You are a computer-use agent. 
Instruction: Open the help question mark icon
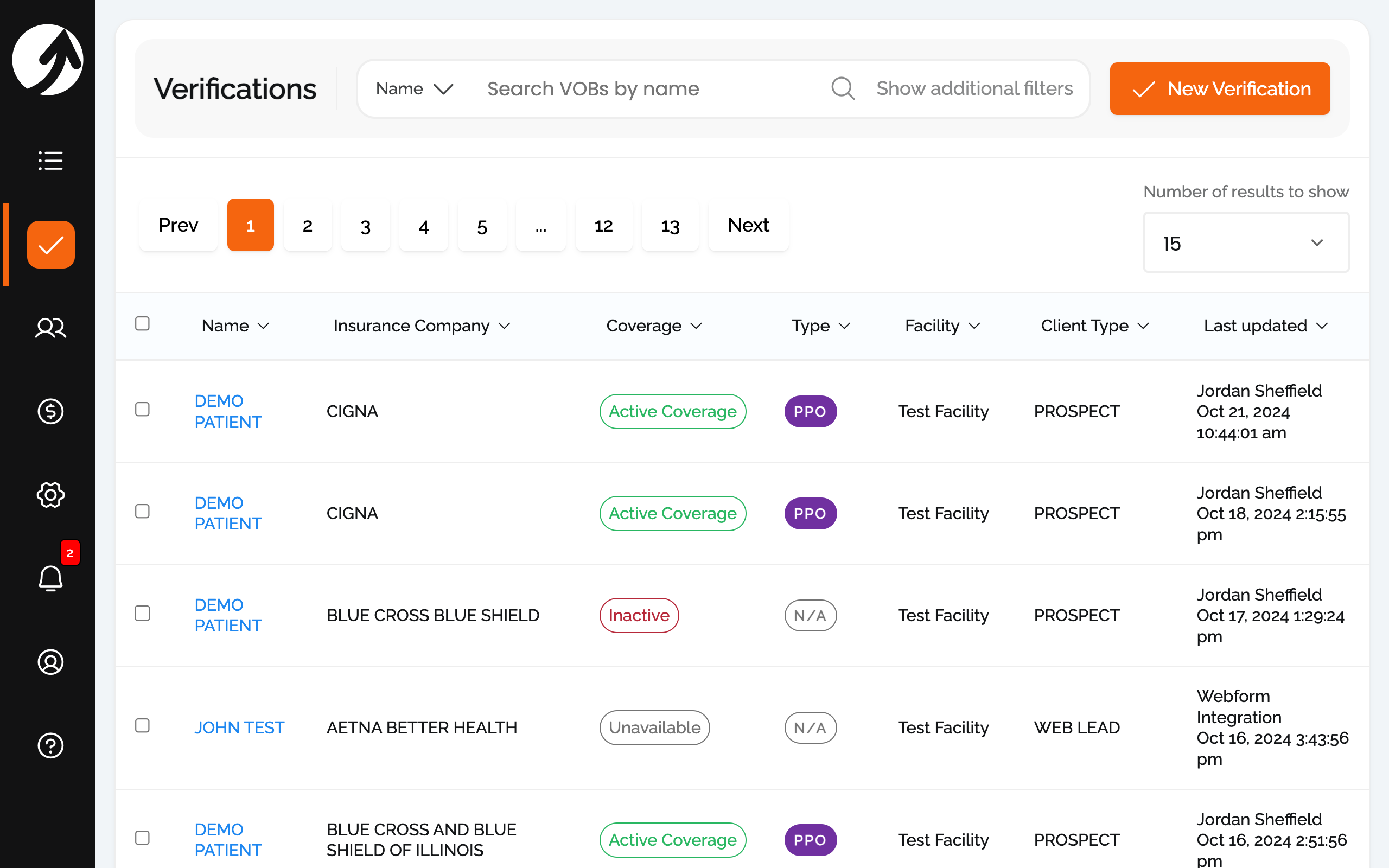click(50, 745)
